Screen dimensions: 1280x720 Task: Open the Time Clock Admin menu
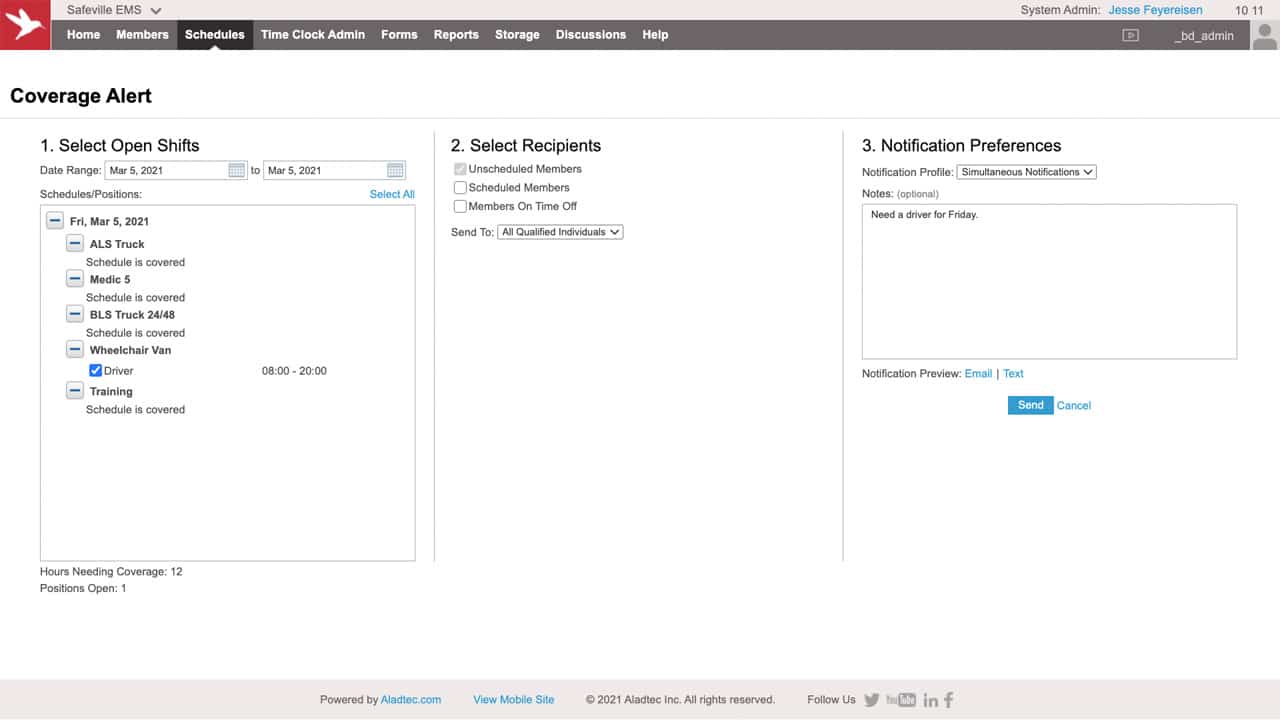313,34
